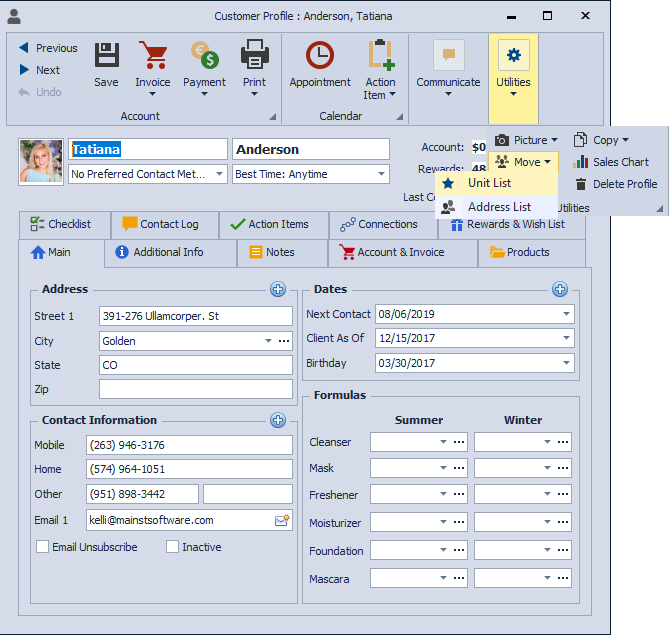Viewport: 669px width, 635px height.
Task: Open the Move dropdown button
Action: point(524,162)
